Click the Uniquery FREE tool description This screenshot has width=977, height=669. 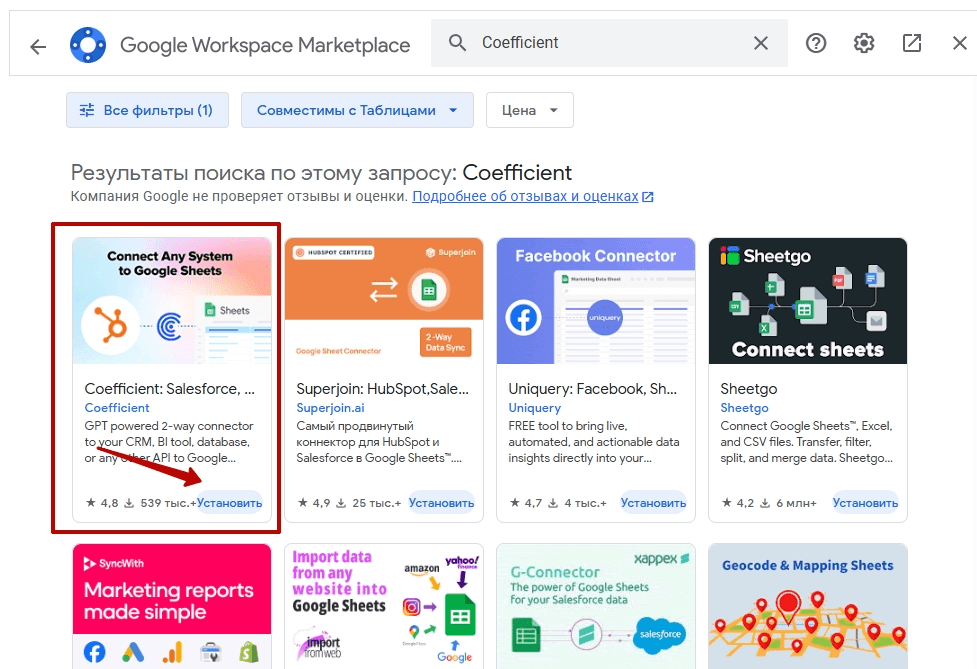click(594, 442)
